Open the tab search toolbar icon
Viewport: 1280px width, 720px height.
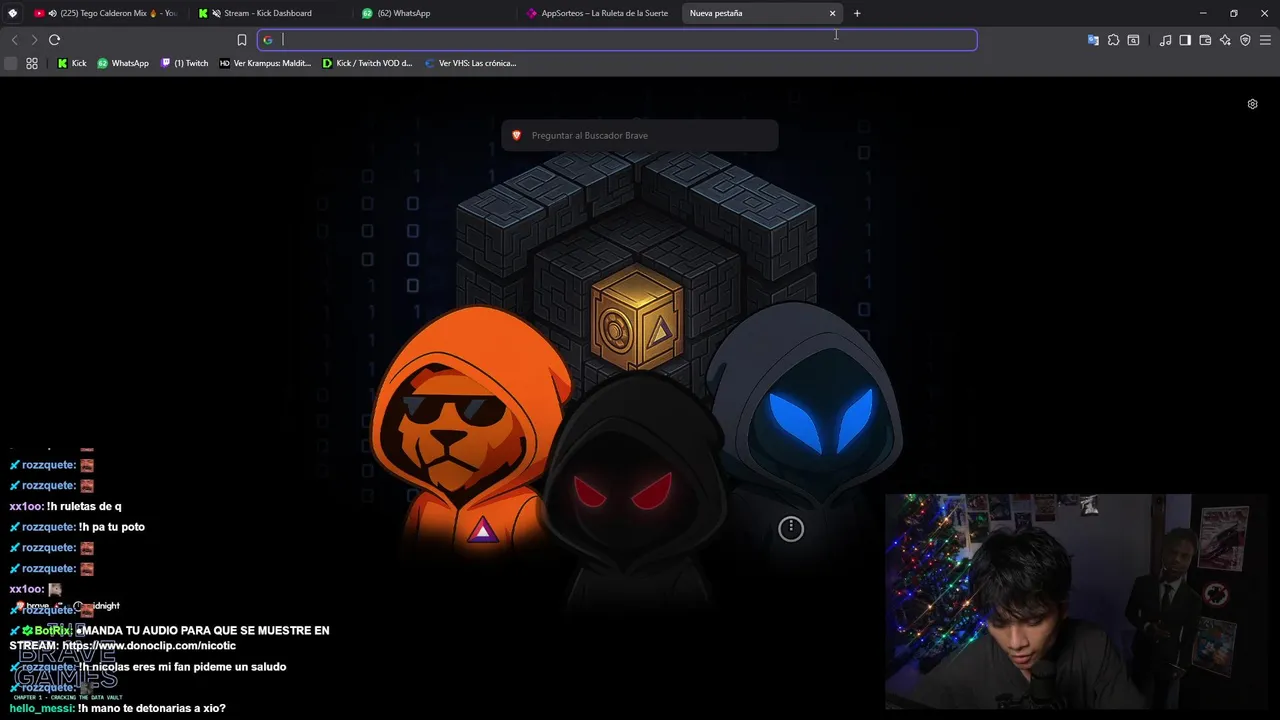1133,40
